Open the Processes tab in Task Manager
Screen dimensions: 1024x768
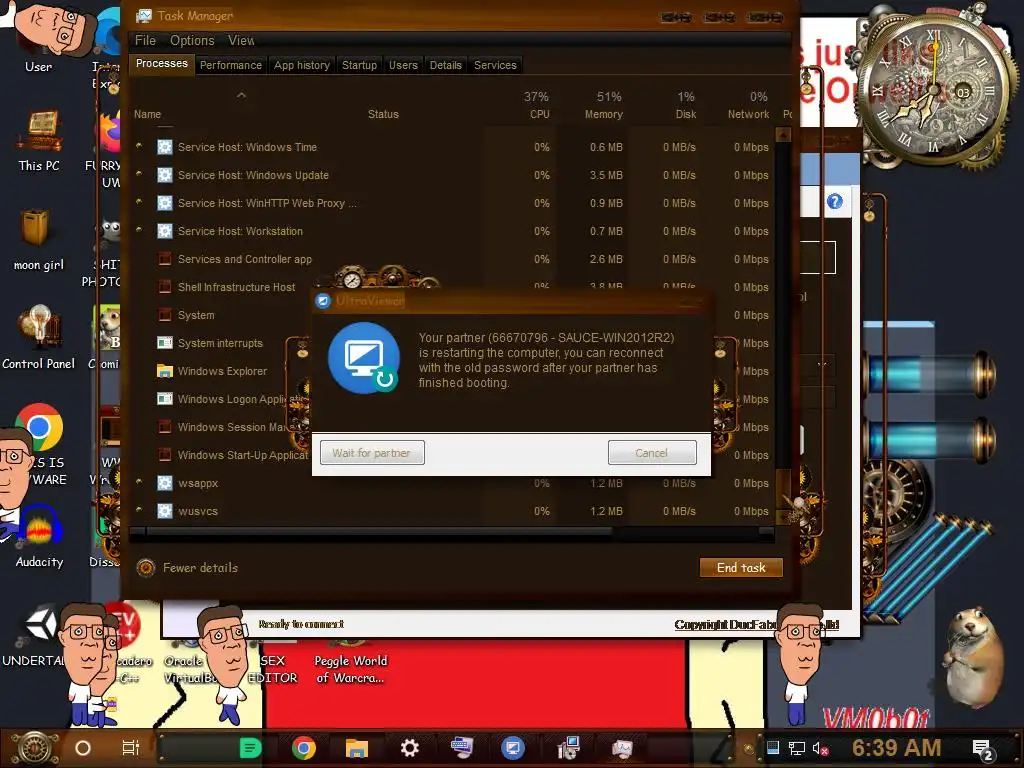[161, 64]
